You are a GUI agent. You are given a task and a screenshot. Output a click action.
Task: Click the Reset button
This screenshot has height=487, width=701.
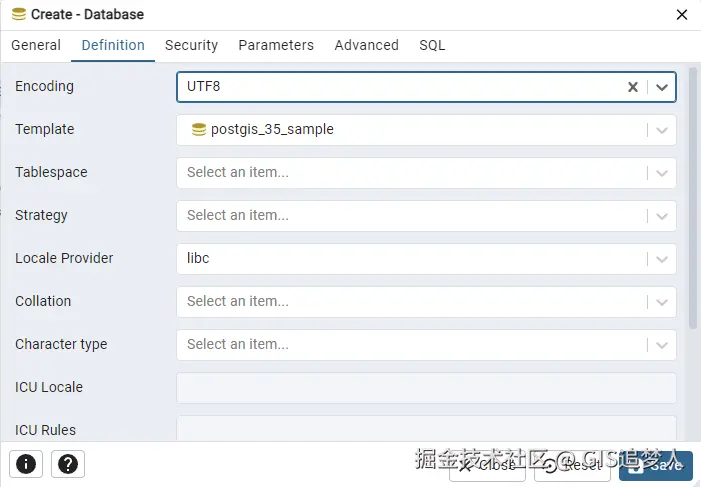(x=572, y=464)
